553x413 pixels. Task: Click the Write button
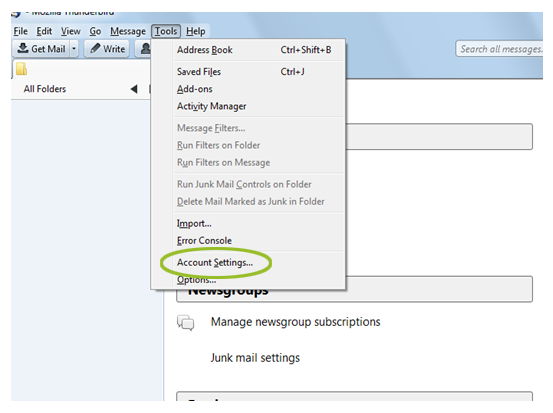(x=107, y=49)
